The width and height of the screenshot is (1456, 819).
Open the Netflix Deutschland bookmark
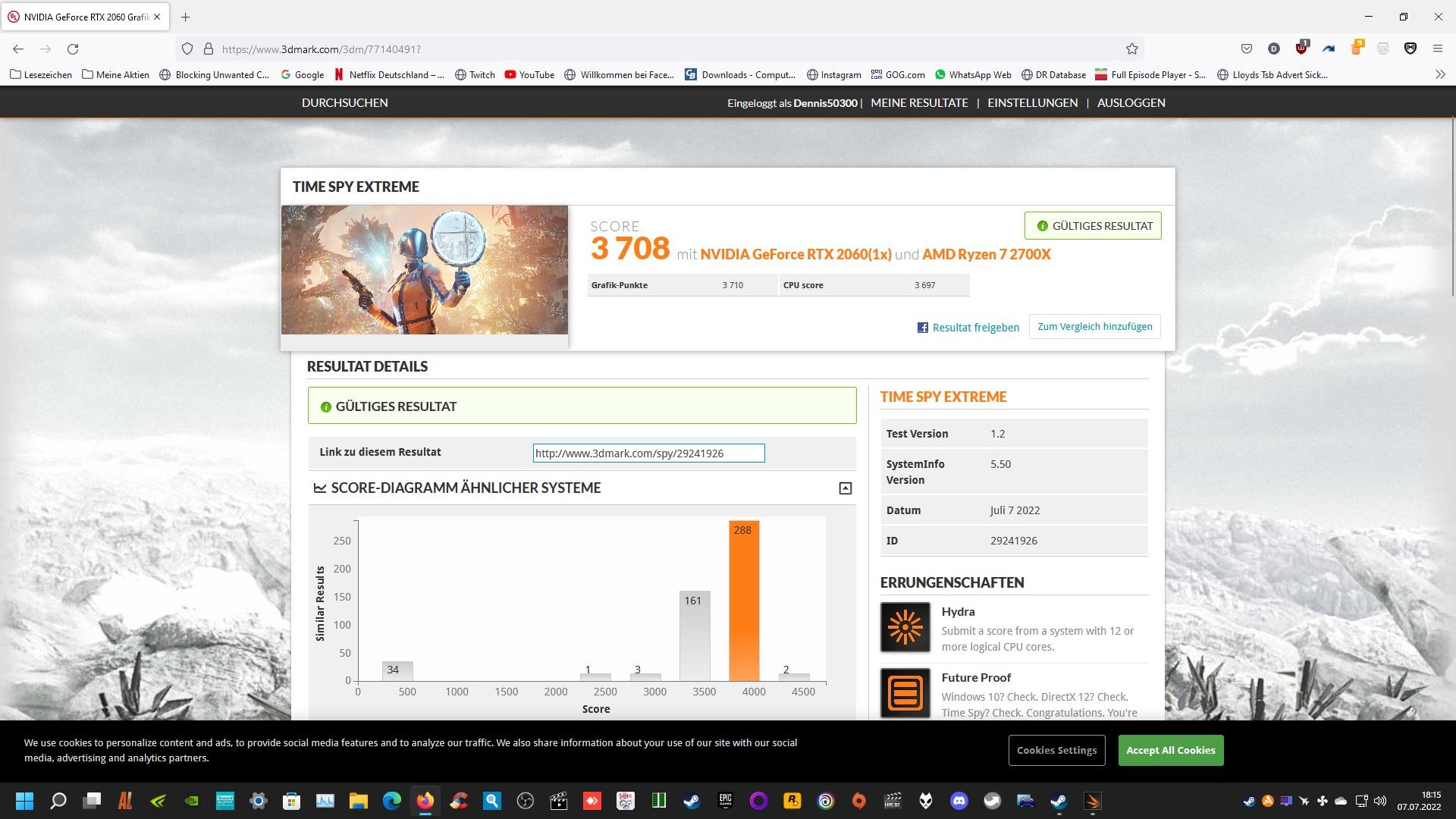point(389,74)
